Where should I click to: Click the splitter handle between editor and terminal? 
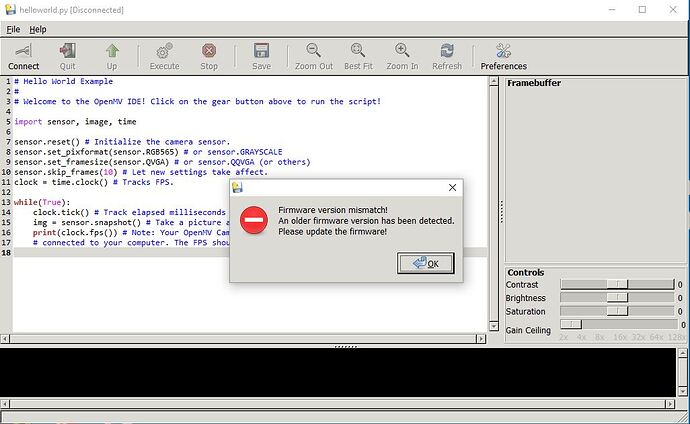click(346, 347)
